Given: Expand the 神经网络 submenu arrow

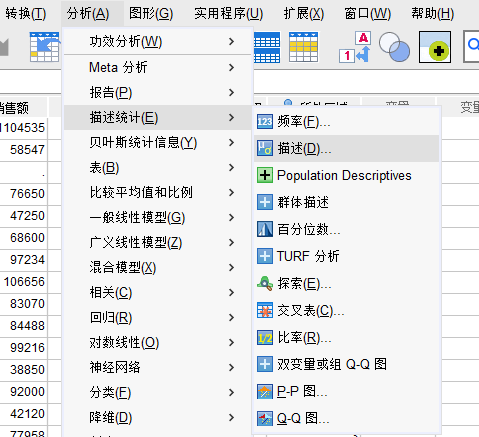Looking at the screenshot, I should tap(232, 367).
